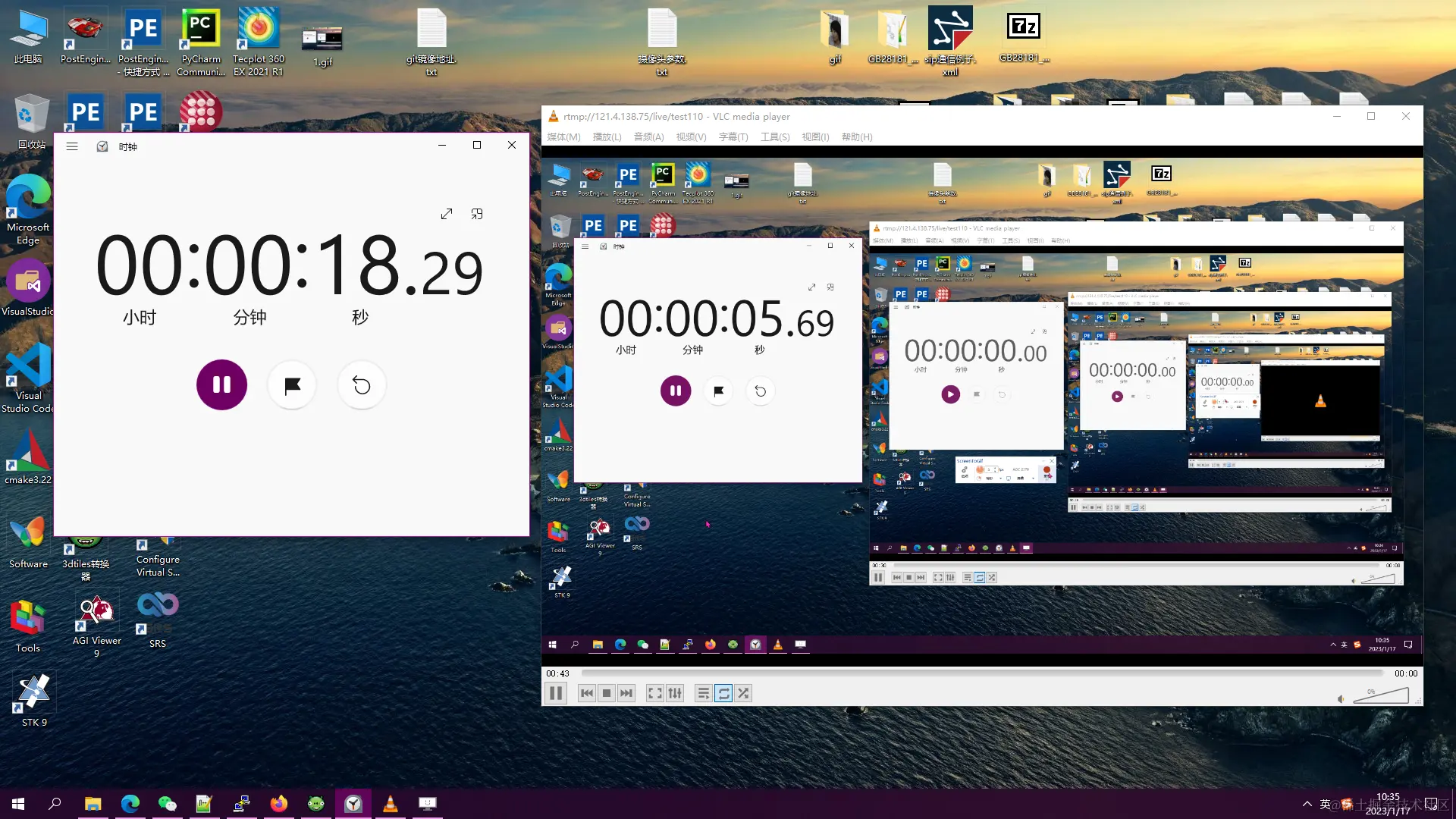Pause the stopwatch with the purple button
The height and width of the screenshot is (819, 1456).
coord(221,384)
